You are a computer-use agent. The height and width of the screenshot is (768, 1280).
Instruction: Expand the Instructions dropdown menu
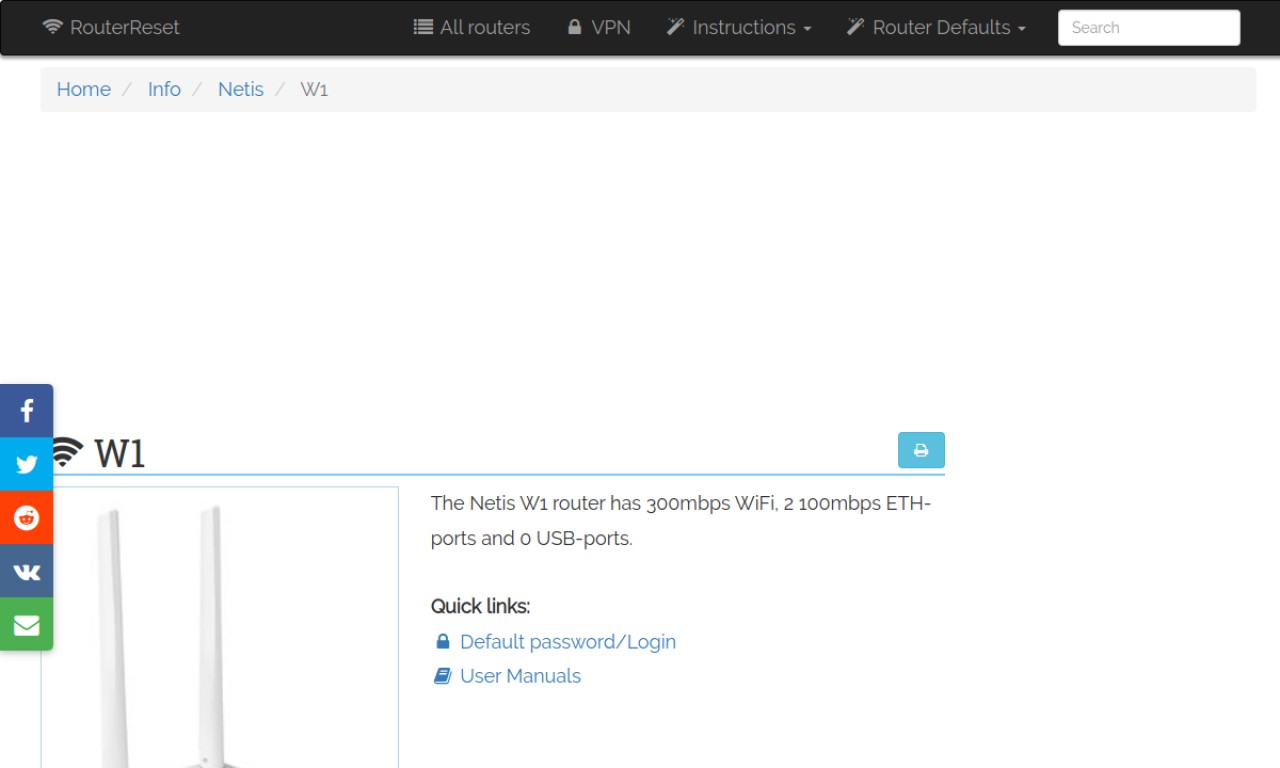[739, 27]
